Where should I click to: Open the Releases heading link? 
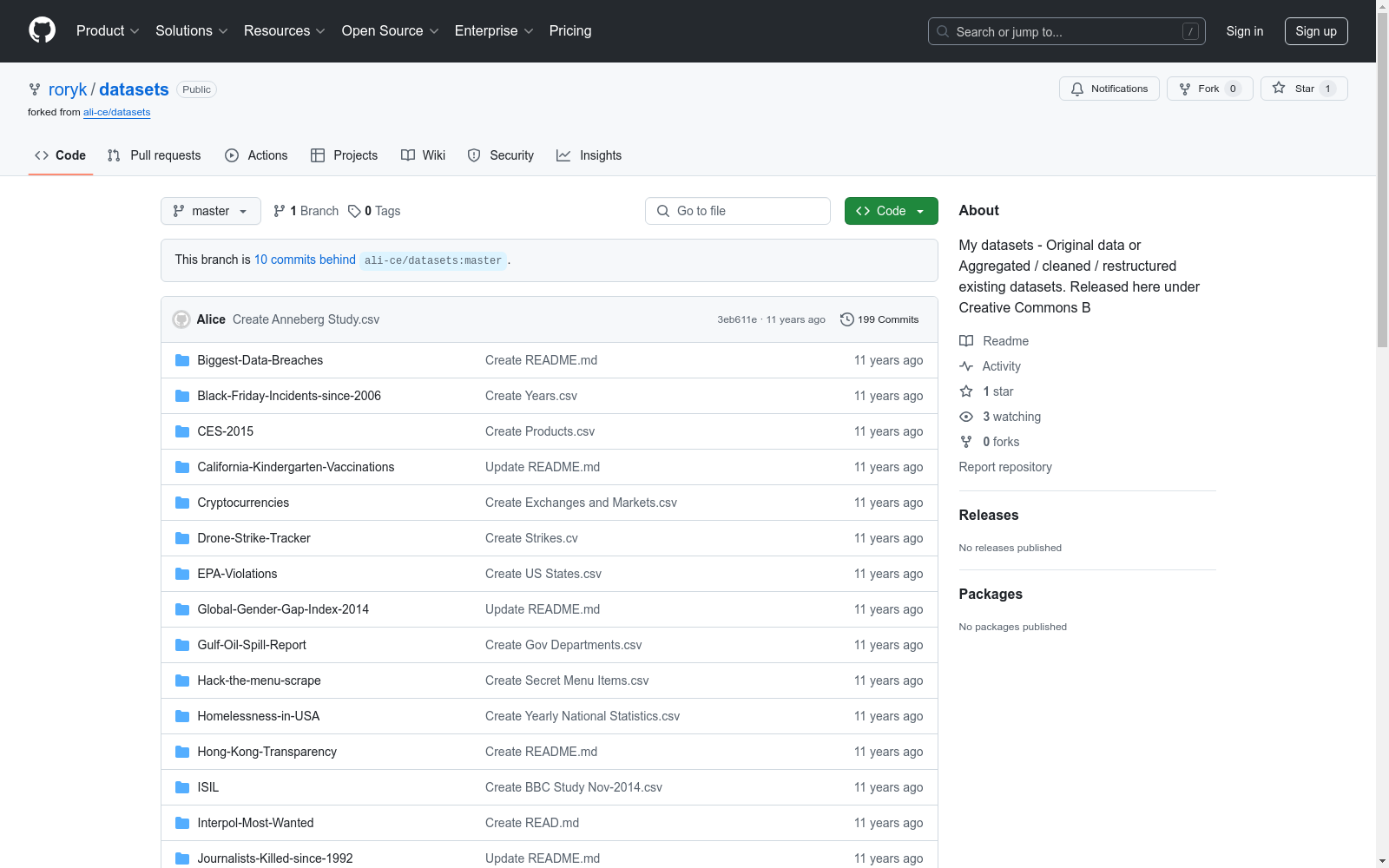(989, 515)
